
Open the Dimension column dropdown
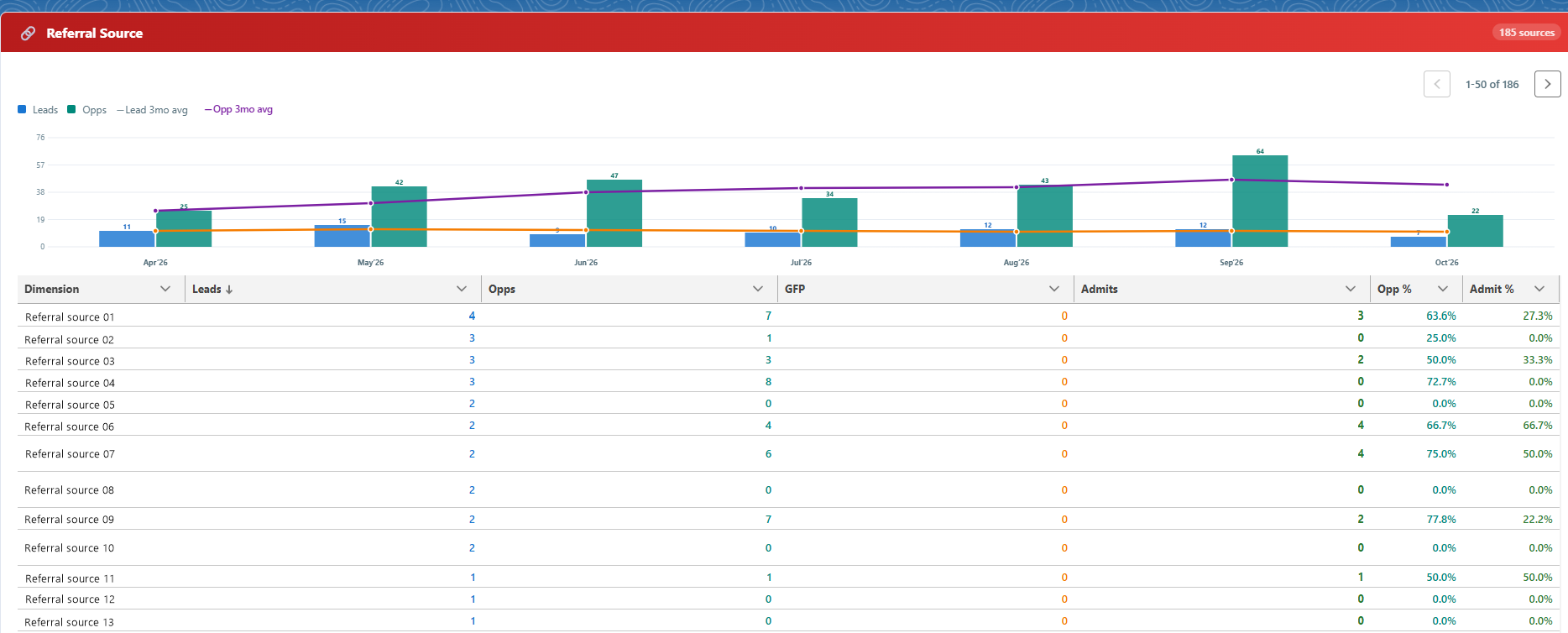[165, 289]
